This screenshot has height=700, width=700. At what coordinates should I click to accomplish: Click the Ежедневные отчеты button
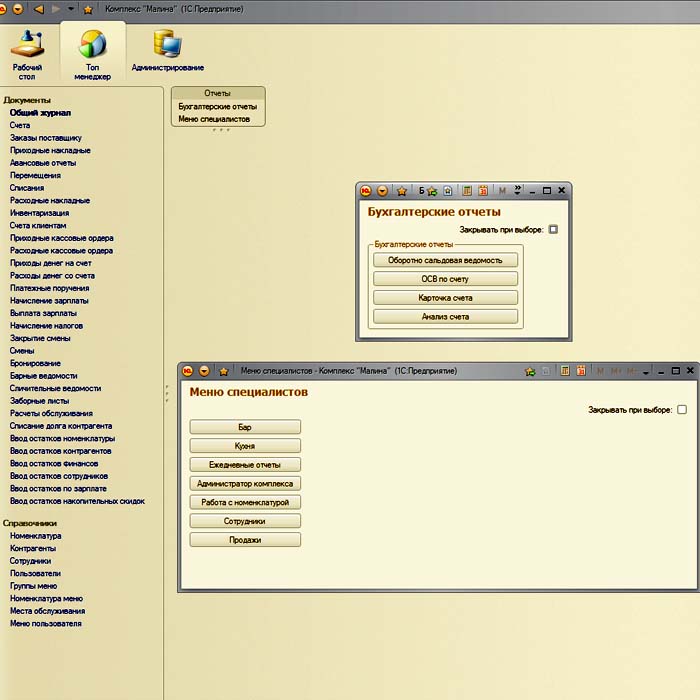coord(245,465)
